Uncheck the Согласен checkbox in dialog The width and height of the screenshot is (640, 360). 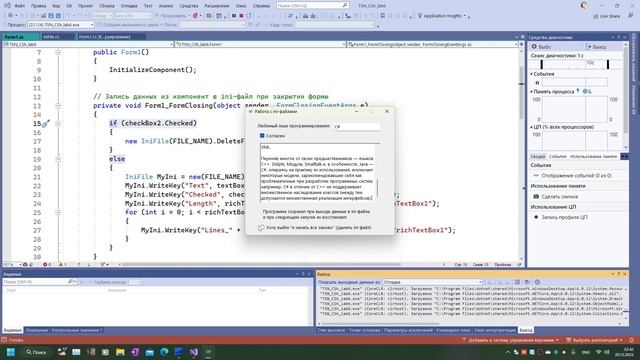click(x=262, y=136)
